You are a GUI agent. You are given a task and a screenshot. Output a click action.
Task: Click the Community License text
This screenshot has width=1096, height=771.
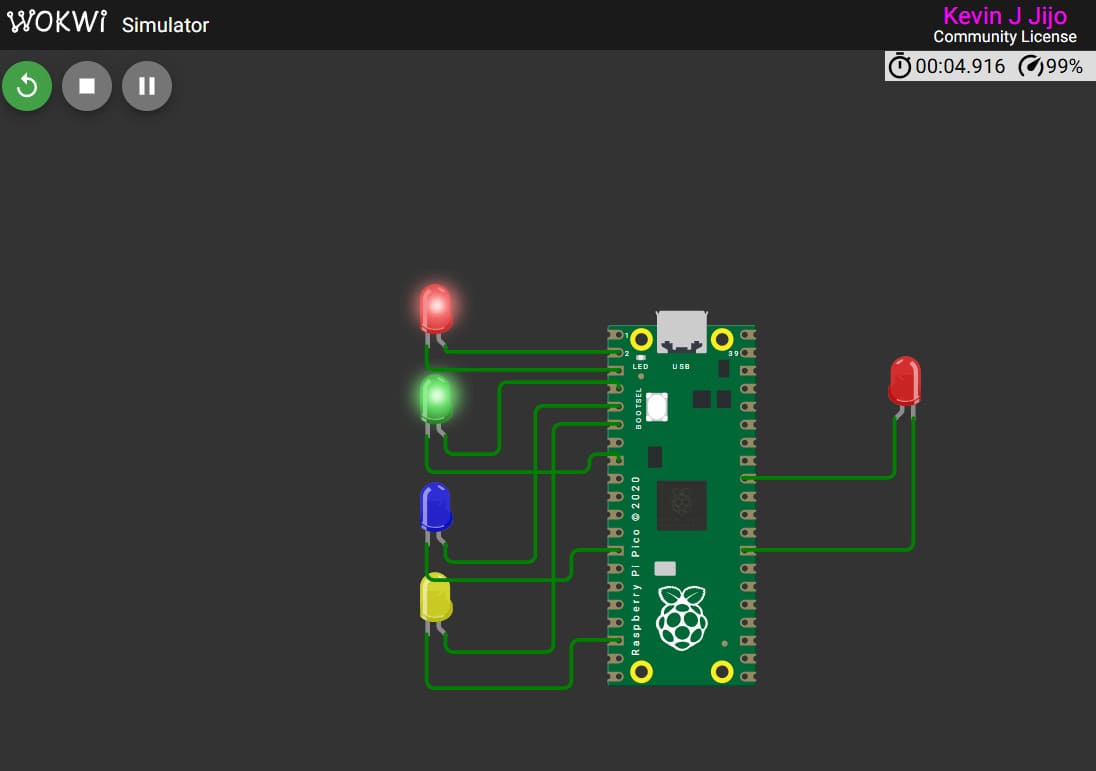1005,38
